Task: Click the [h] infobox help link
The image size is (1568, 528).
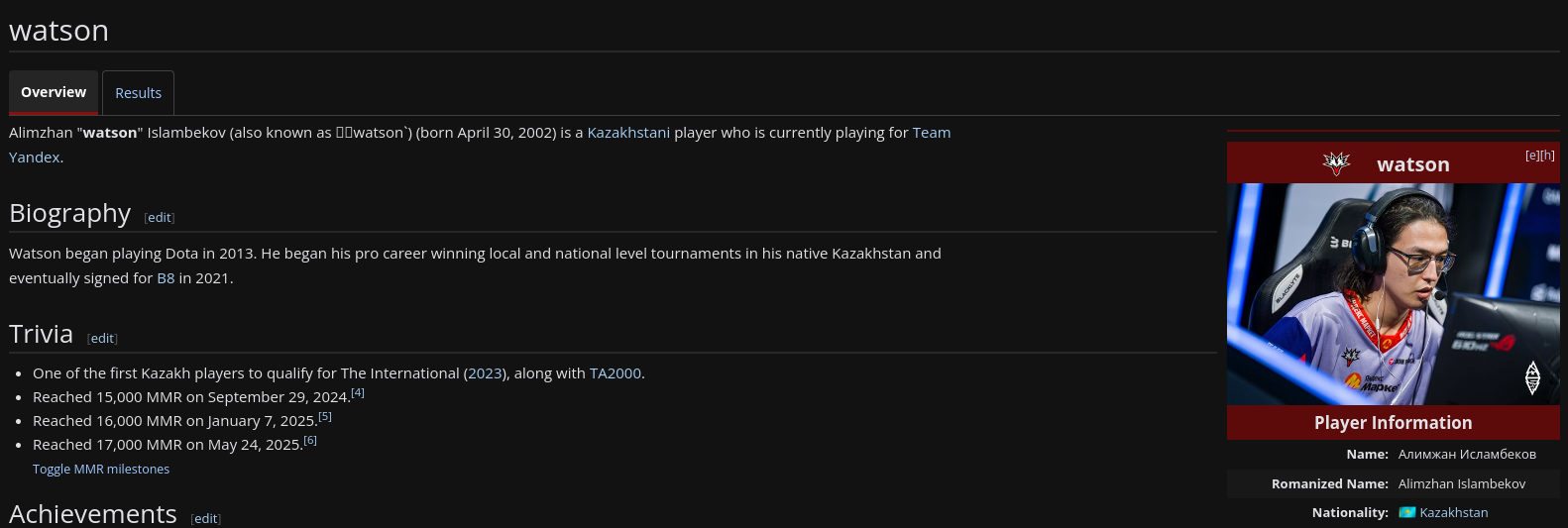Action: [1547, 156]
